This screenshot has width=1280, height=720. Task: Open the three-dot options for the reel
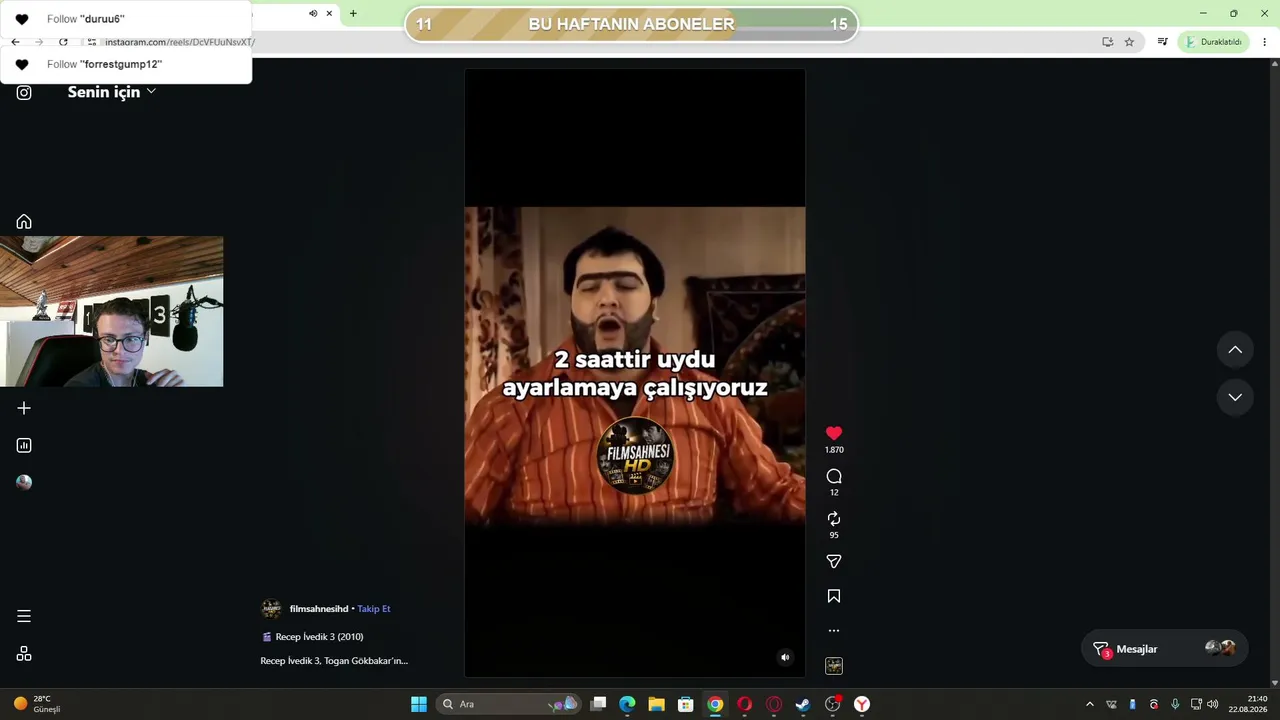pos(834,631)
